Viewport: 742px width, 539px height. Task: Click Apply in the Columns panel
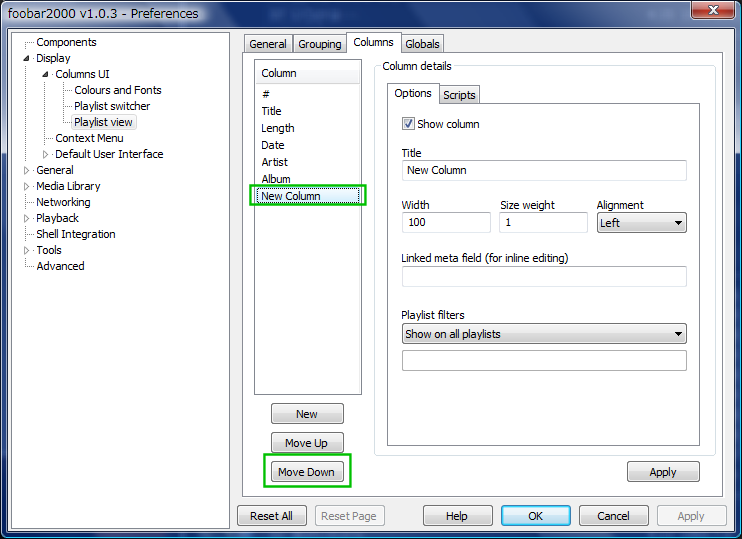(x=663, y=472)
